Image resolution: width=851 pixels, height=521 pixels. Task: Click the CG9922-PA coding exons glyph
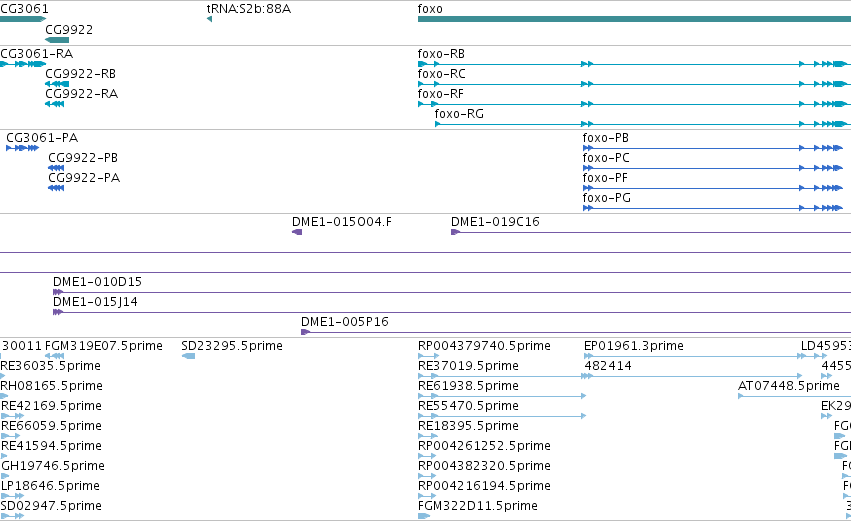point(56,189)
